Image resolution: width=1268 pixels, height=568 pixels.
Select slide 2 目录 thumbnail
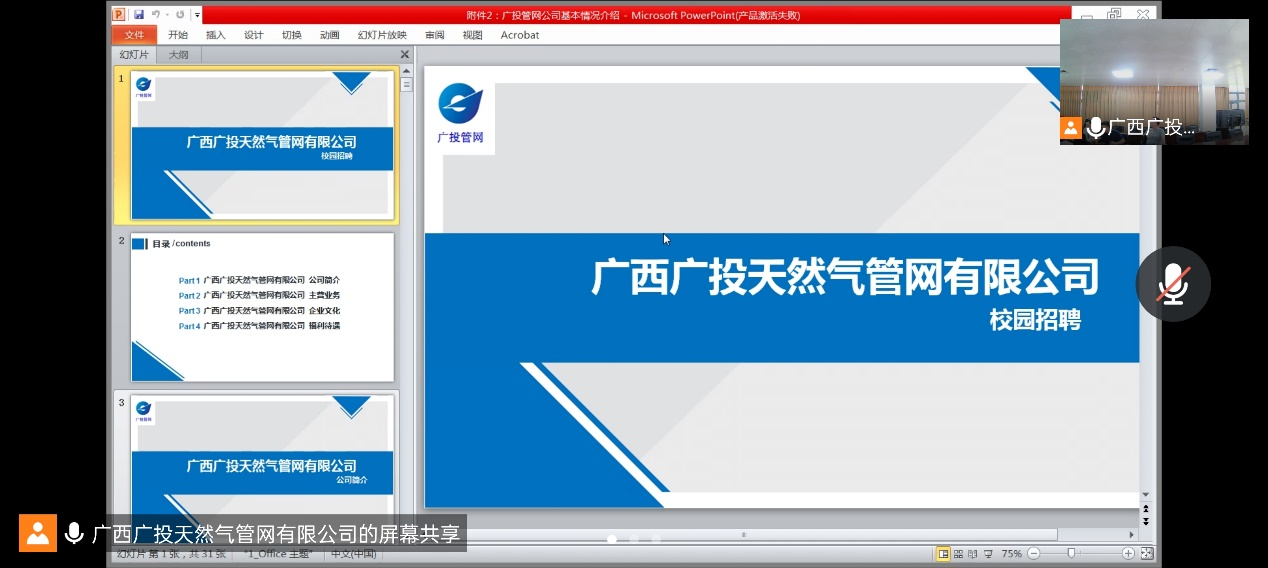[262, 307]
